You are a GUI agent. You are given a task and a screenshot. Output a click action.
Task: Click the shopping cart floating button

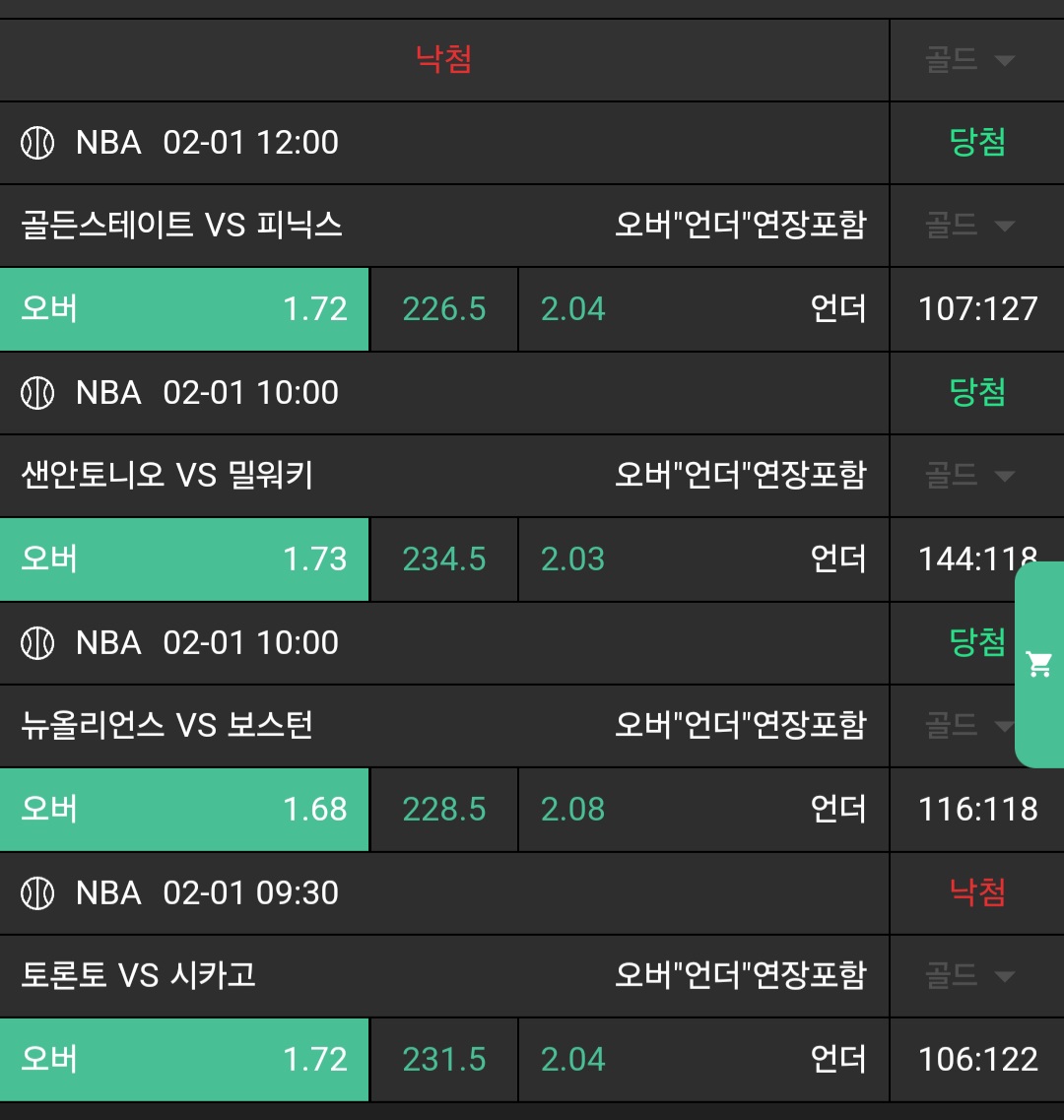[1039, 664]
